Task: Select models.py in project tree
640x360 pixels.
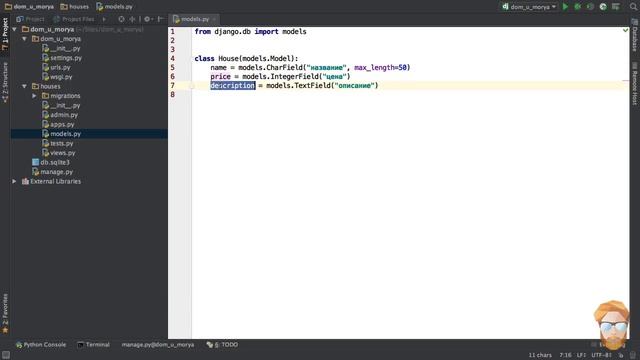Action: (65, 133)
